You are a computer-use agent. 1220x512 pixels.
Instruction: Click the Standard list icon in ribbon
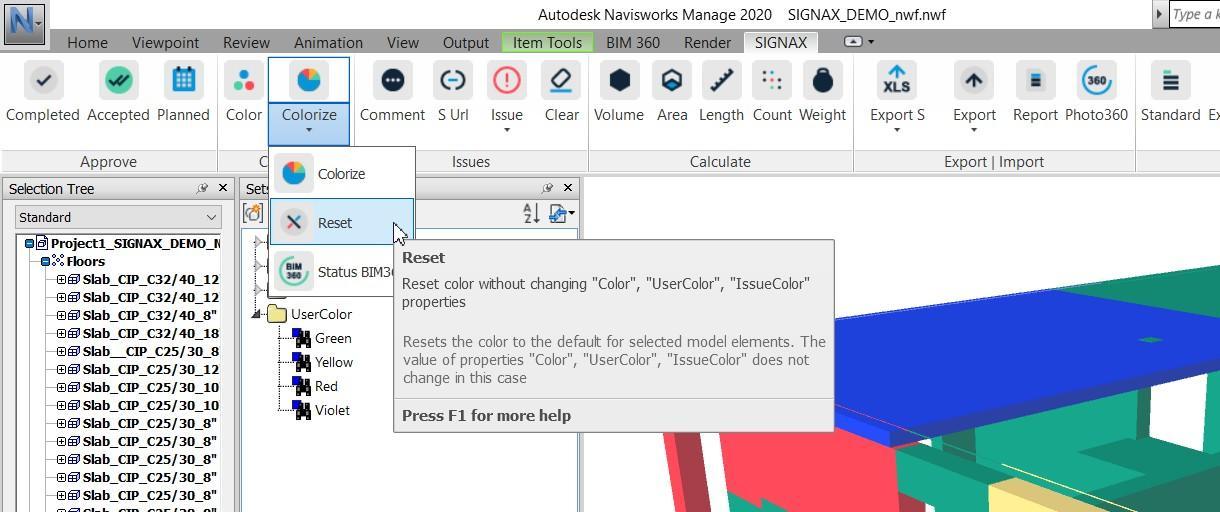click(1170, 80)
